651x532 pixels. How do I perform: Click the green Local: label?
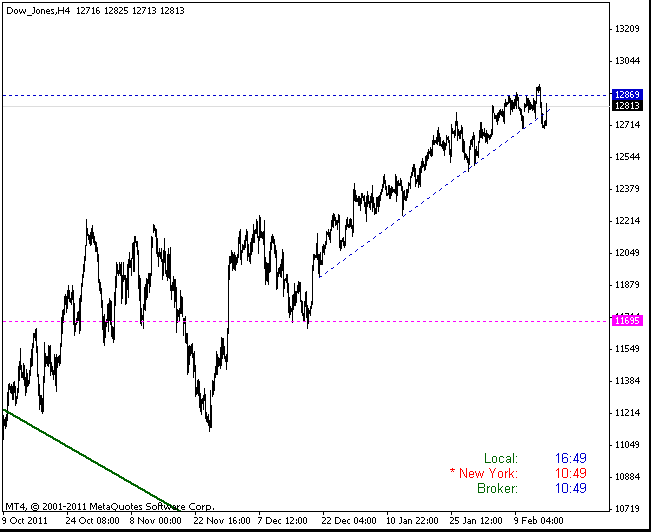[501, 458]
